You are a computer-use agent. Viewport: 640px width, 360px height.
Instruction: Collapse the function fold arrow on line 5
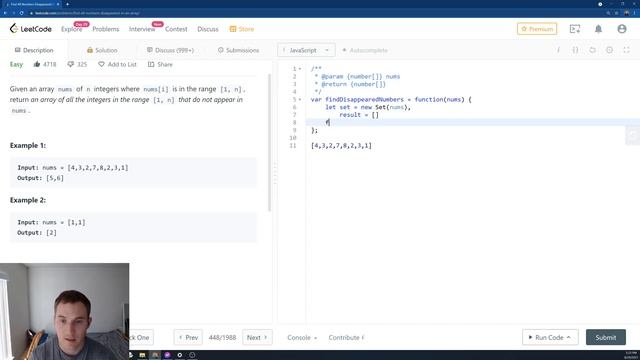click(300, 99)
